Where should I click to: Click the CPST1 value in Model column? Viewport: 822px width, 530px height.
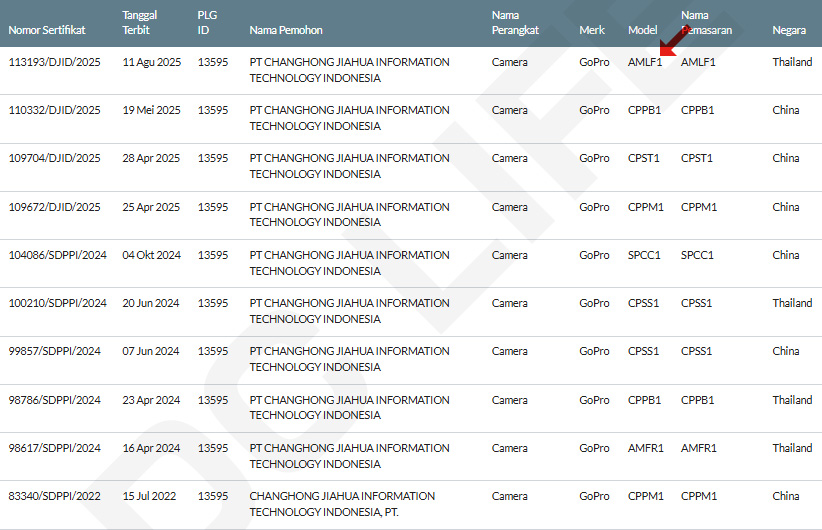[x=644, y=158]
